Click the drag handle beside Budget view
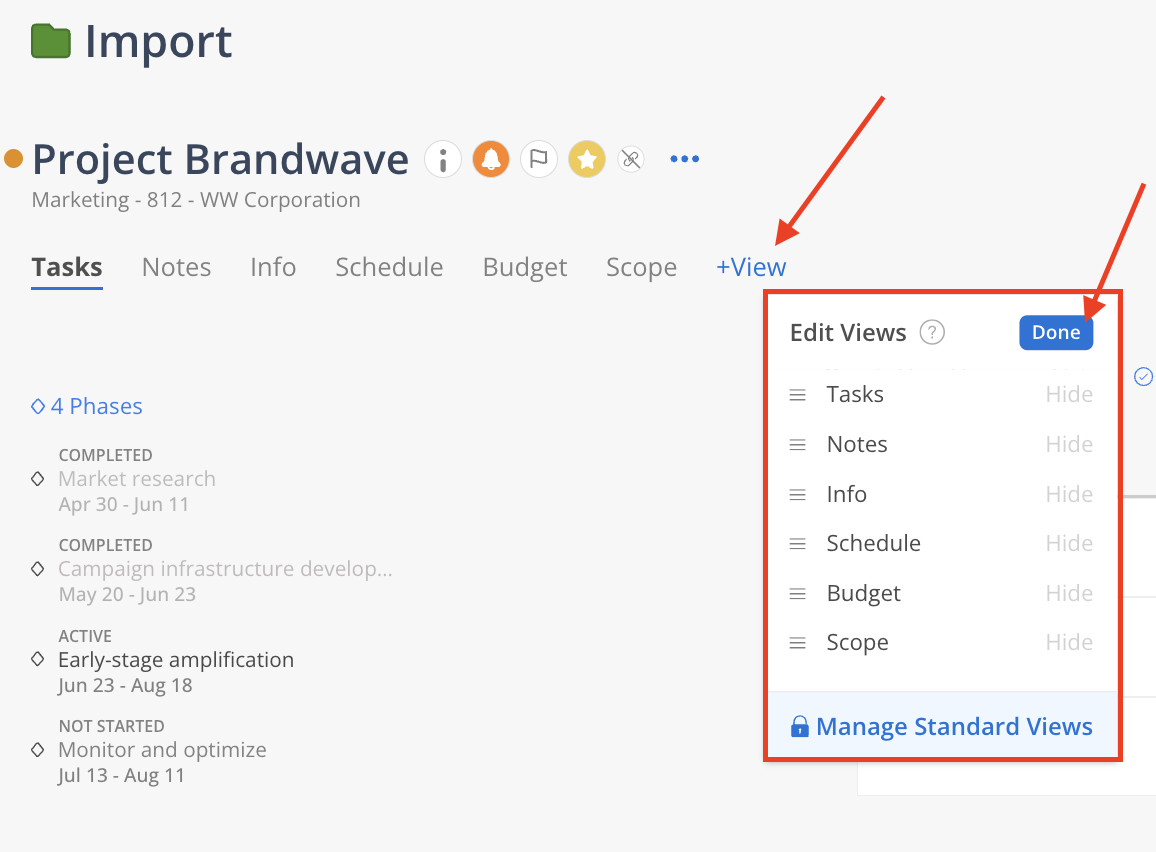The height and width of the screenshot is (852, 1156). 798,594
